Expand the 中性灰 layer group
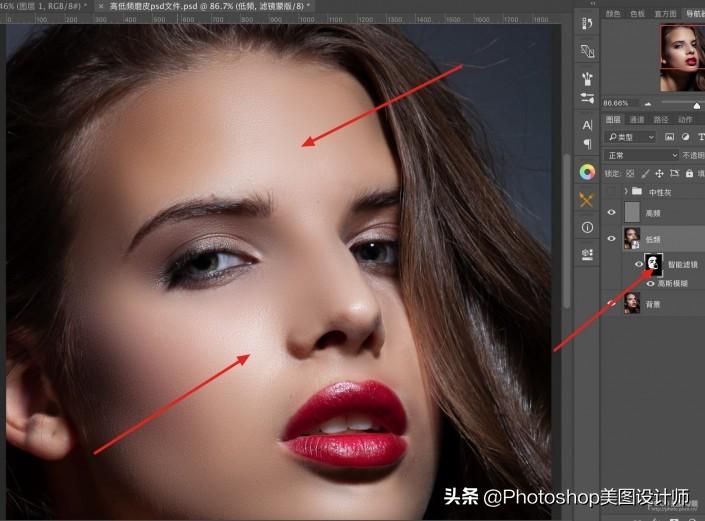 tap(627, 191)
